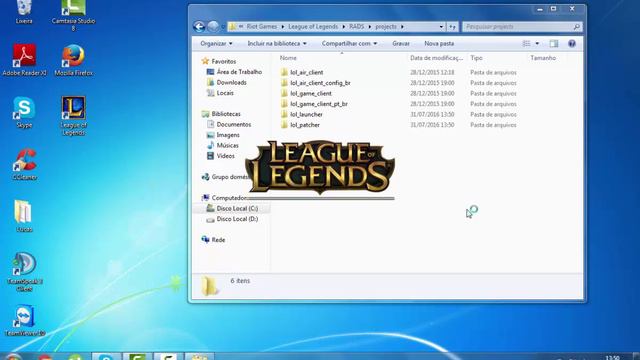
Task: Expand arrow after Riot Games breadcrumb
Action: [282, 27]
